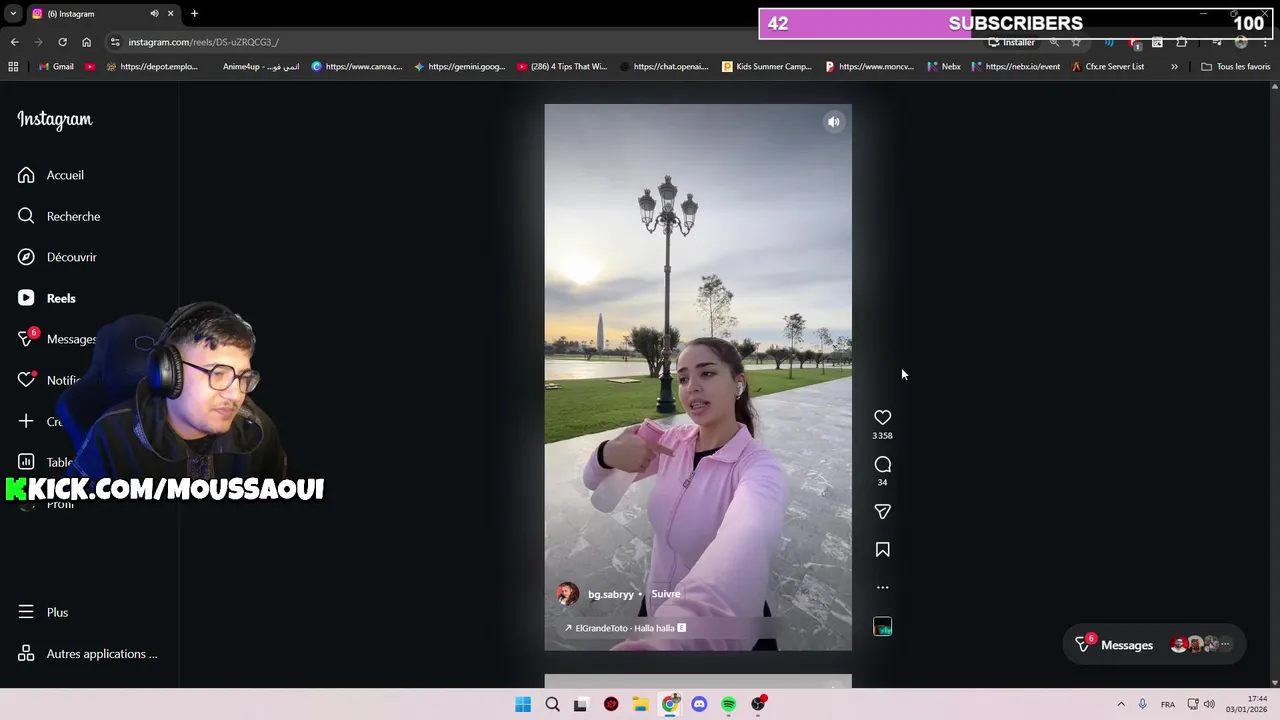1280x720 pixels.
Task: Open Messages in the left sidebar
Action: tap(57, 339)
